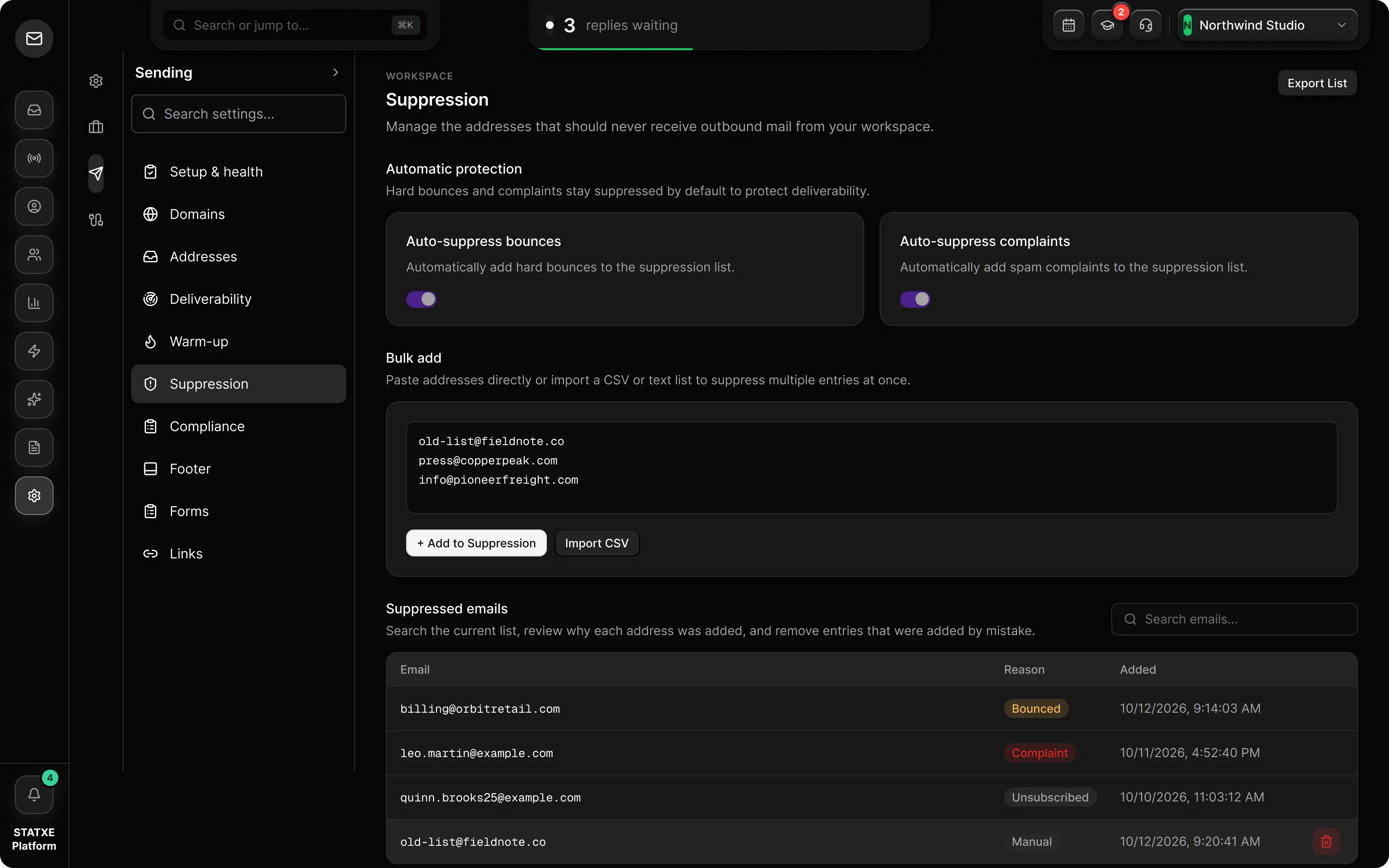Open the people group sidebar icon
This screenshot has height=868, width=1389.
click(x=34, y=254)
